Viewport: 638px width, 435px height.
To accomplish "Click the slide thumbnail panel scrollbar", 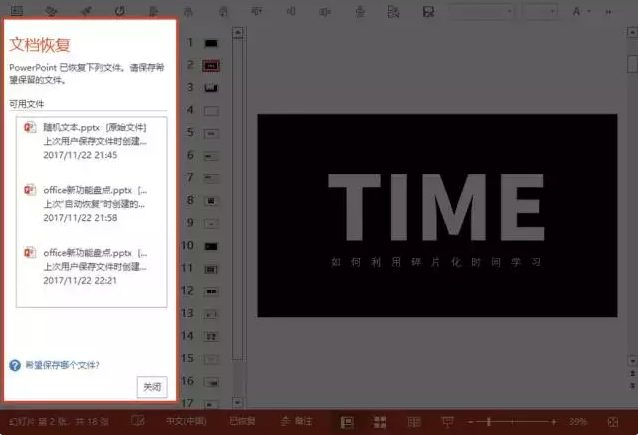I will [237, 200].
